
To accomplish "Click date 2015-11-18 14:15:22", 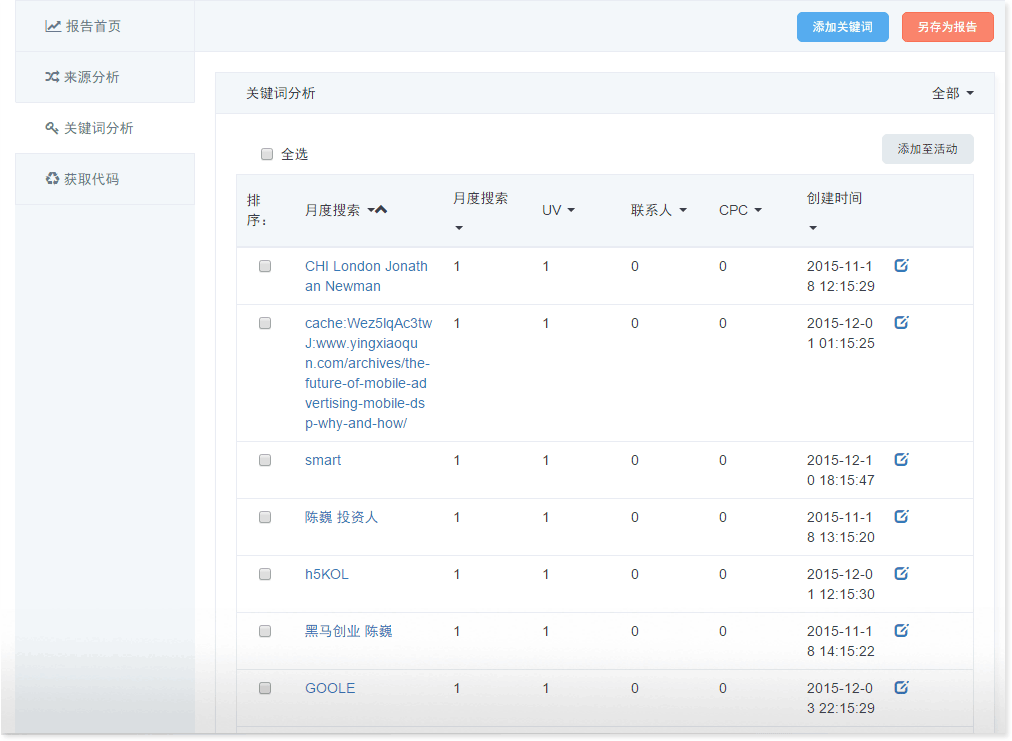I will point(841,641).
